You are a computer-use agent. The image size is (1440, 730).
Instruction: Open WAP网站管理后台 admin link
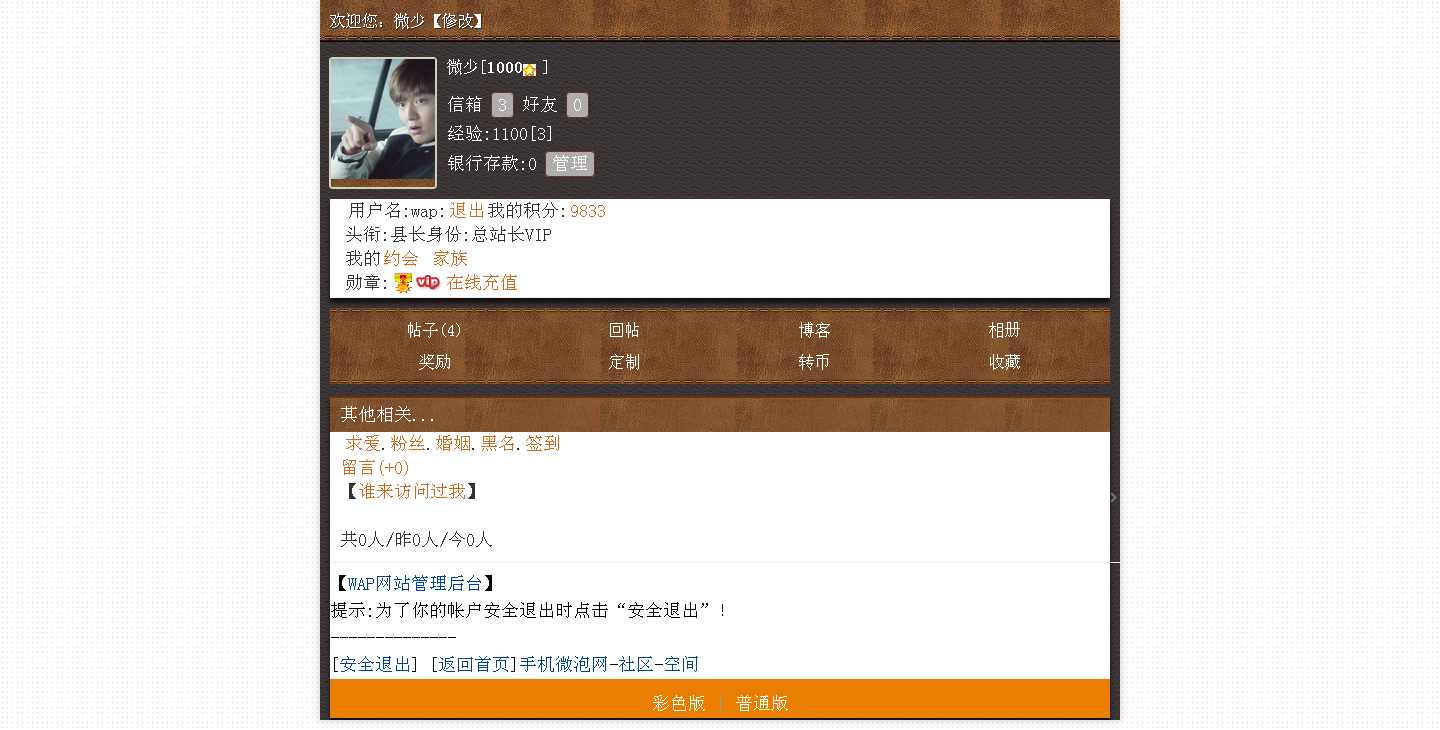click(415, 584)
